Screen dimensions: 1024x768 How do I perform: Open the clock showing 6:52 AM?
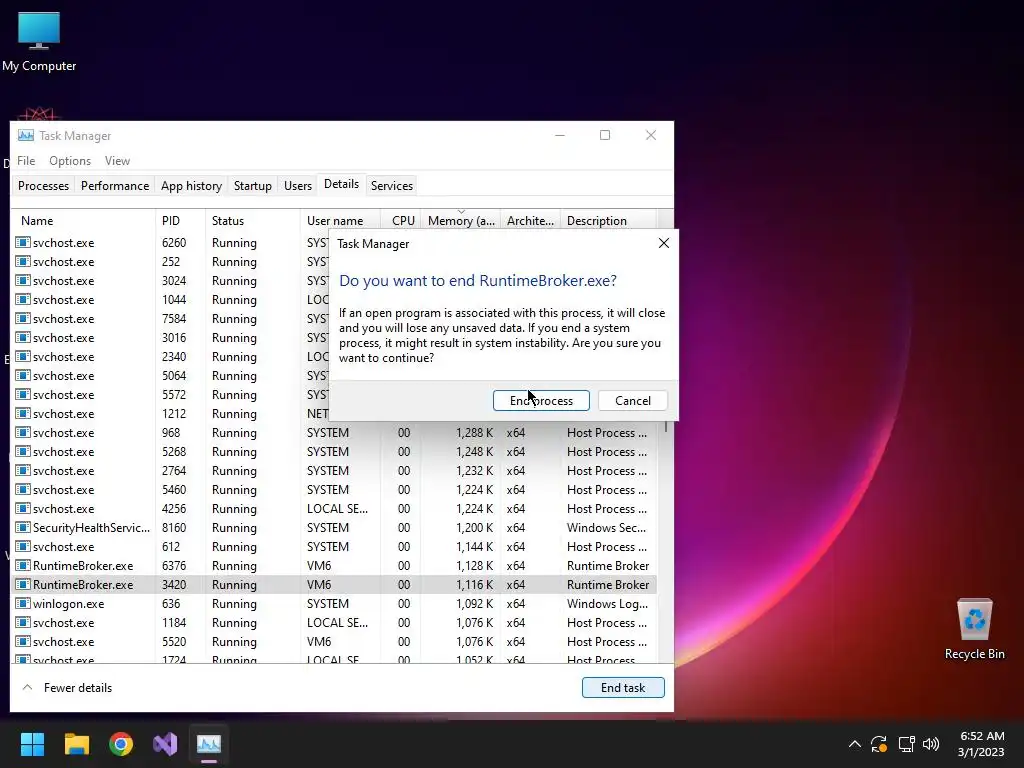[x=981, y=744]
